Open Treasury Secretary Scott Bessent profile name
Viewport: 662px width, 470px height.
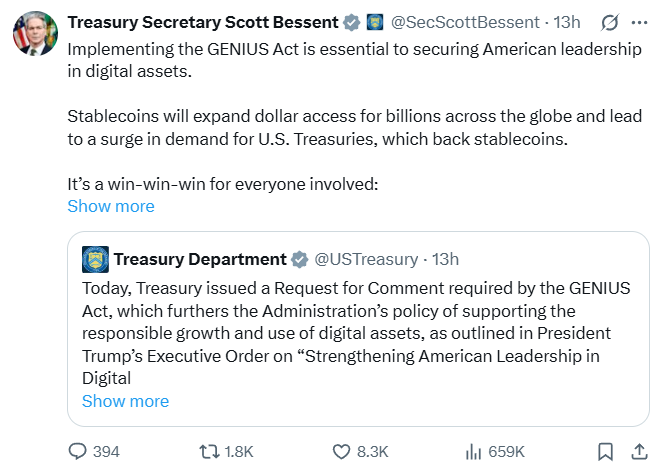204,22
